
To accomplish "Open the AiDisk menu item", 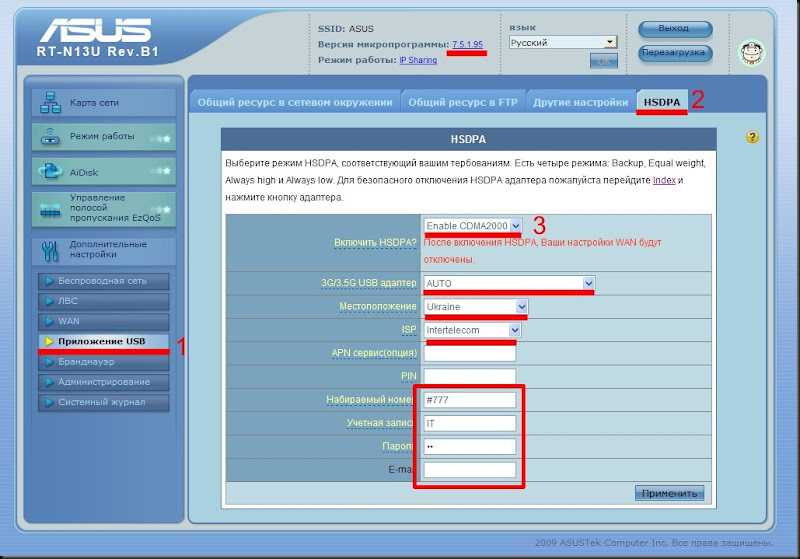I will 104,172.
